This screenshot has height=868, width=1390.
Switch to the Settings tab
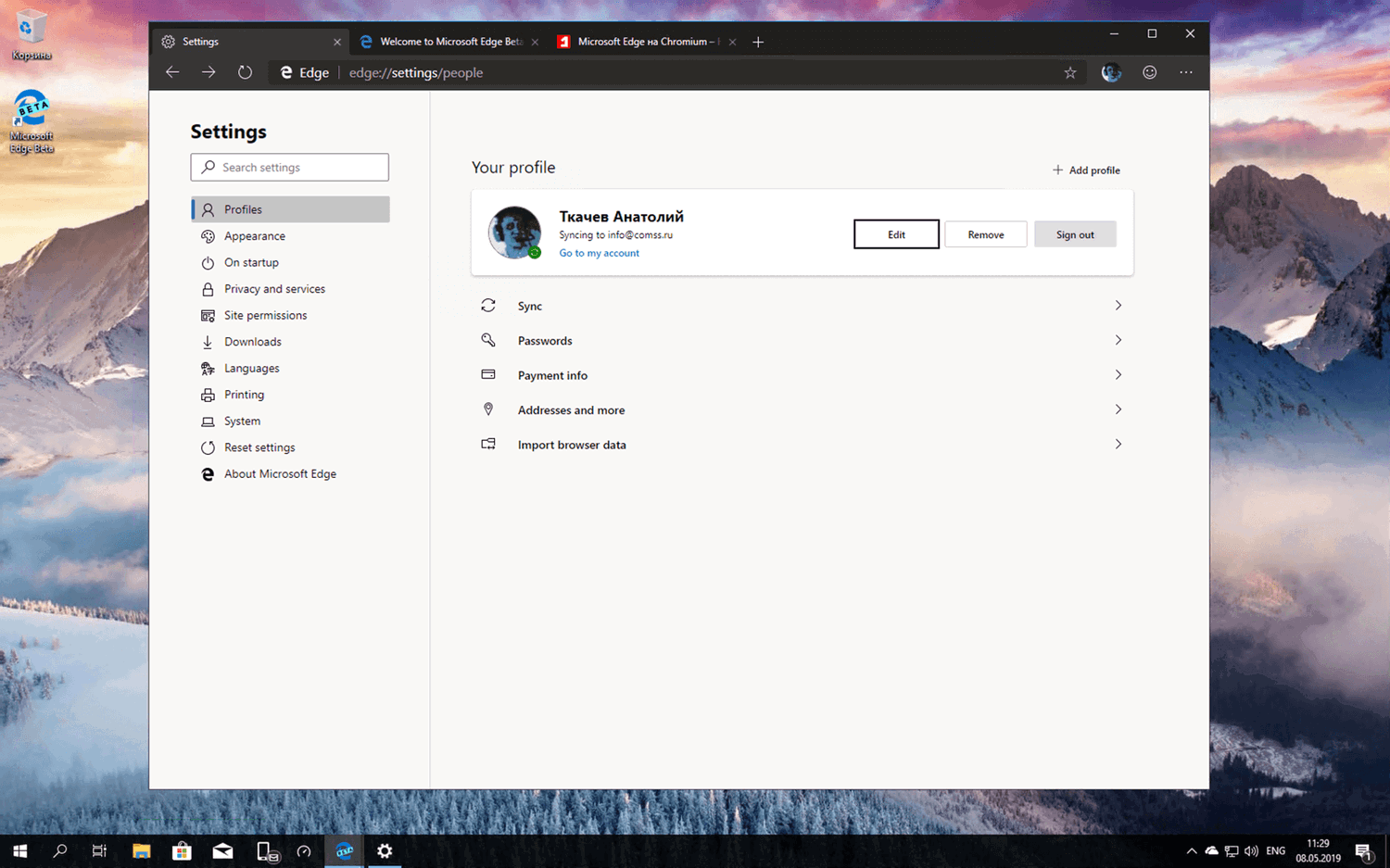250,42
